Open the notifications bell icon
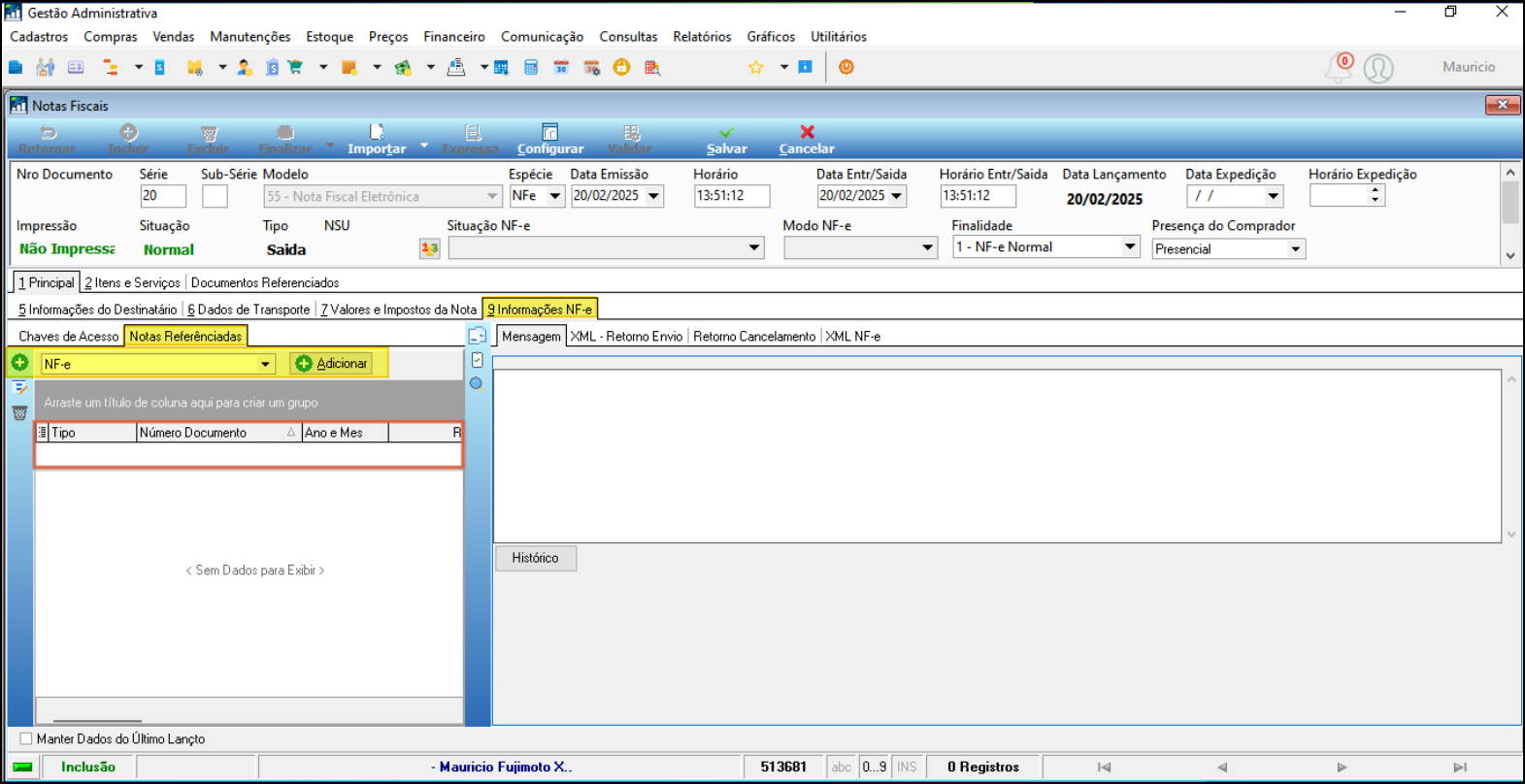Image resolution: width=1525 pixels, height=784 pixels. pos(1340,67)
